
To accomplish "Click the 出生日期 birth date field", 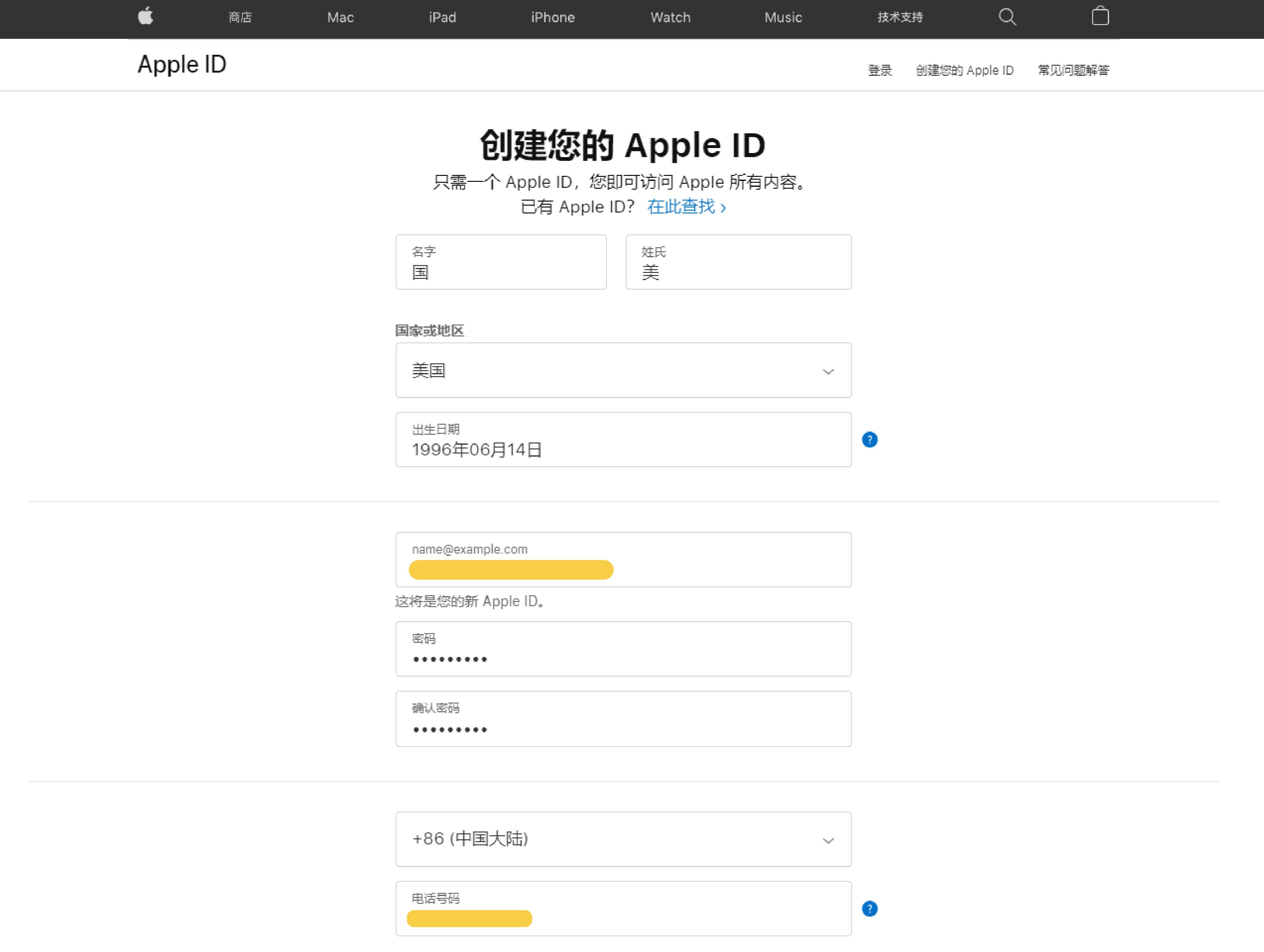I will point(623,440).
